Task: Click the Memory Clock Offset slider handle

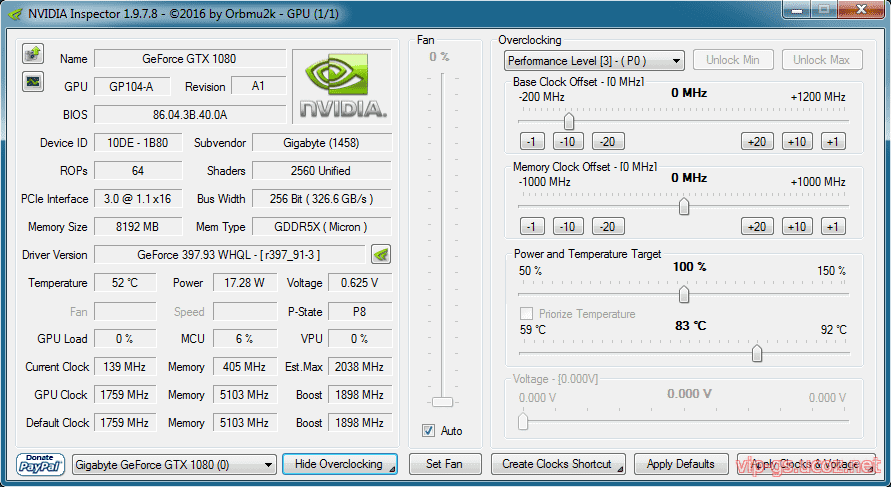Action: pyautogui.click(x=684, y=206)
